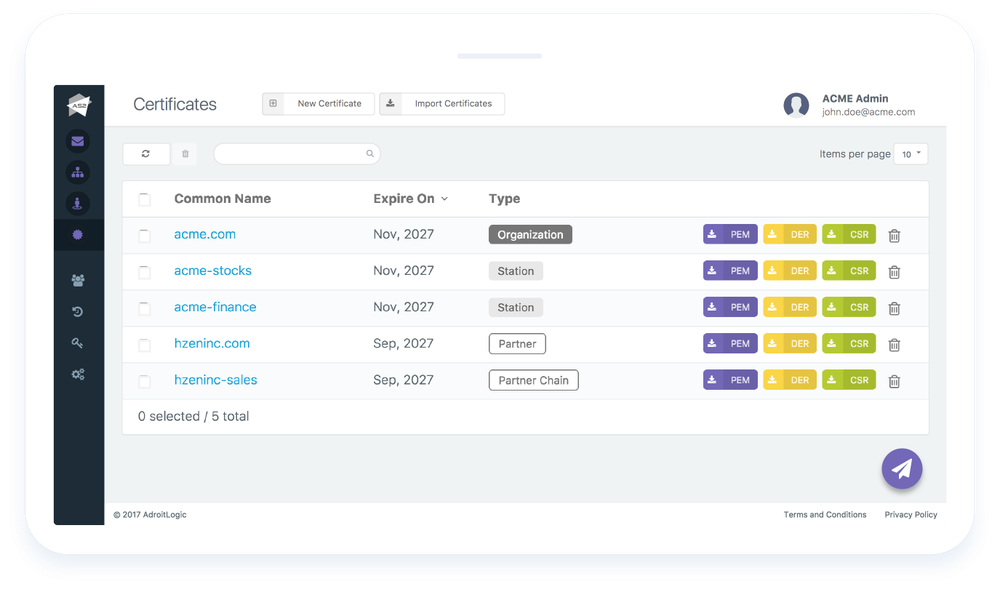Delete the hzeninc-sales certificate

pos(894,381)
